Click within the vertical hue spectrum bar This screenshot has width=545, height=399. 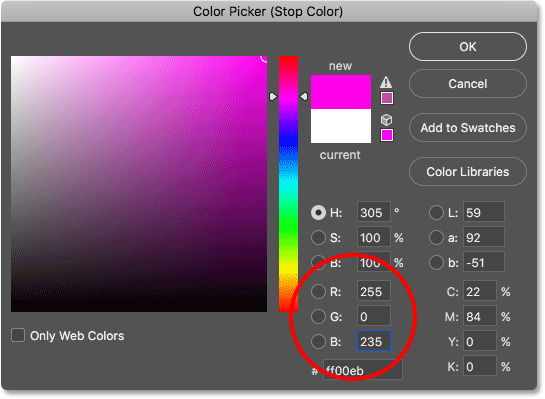(x=288, y=184)
